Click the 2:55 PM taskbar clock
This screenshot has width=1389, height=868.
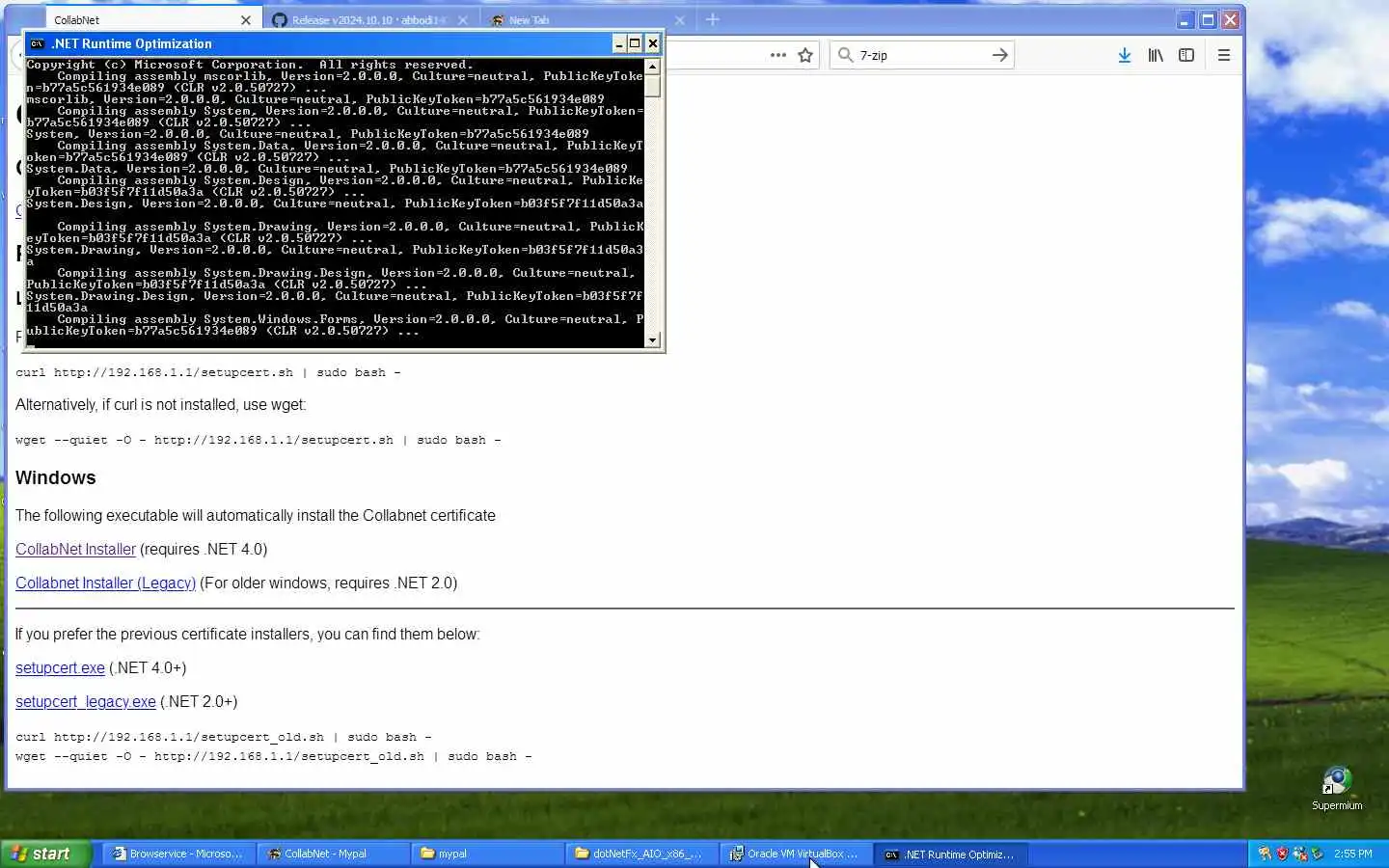[x=1352, y=854]
